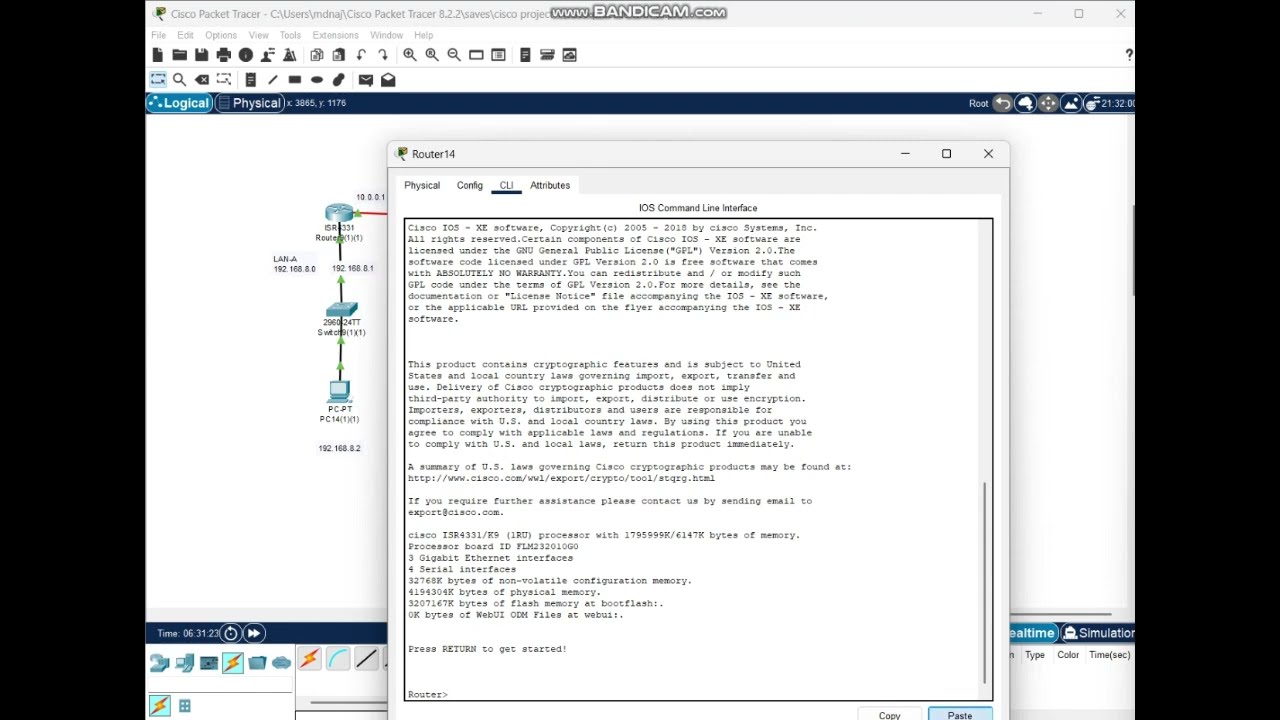1280x720 pixels.
Task: Click the Paste button below CLI
Action: tap(960, 714)
